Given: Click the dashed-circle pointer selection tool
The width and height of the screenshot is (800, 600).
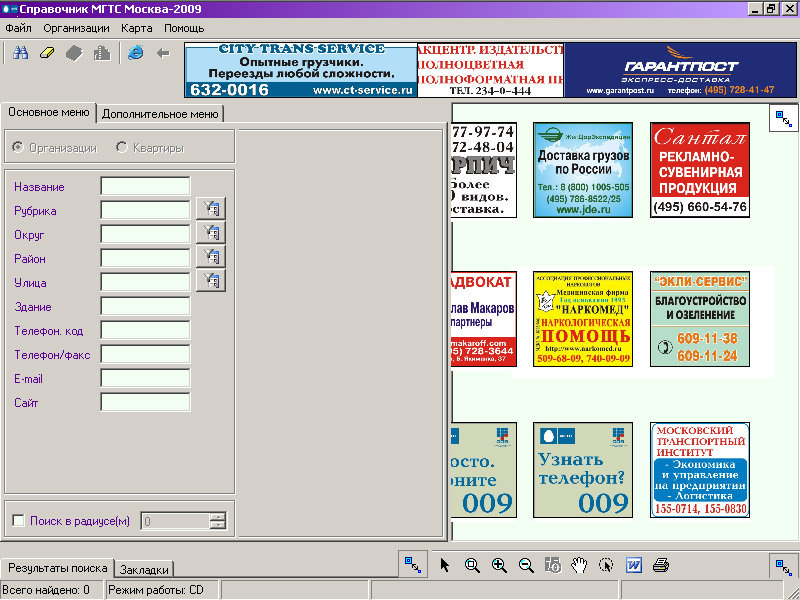Looking at the screenshot, I should [606, 565].
